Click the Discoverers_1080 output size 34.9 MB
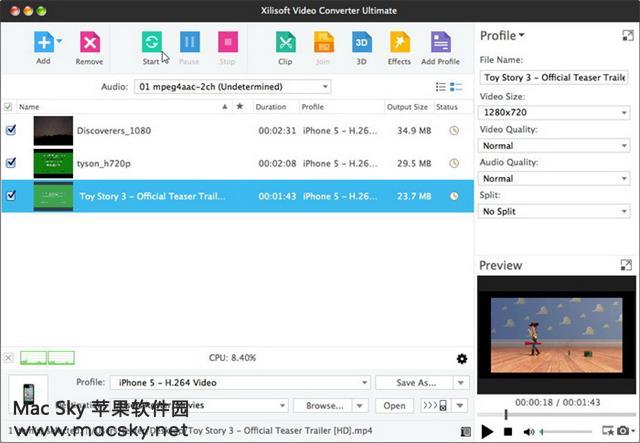Image resolution: width=640 pixels, height=443 pixels. 414,131
